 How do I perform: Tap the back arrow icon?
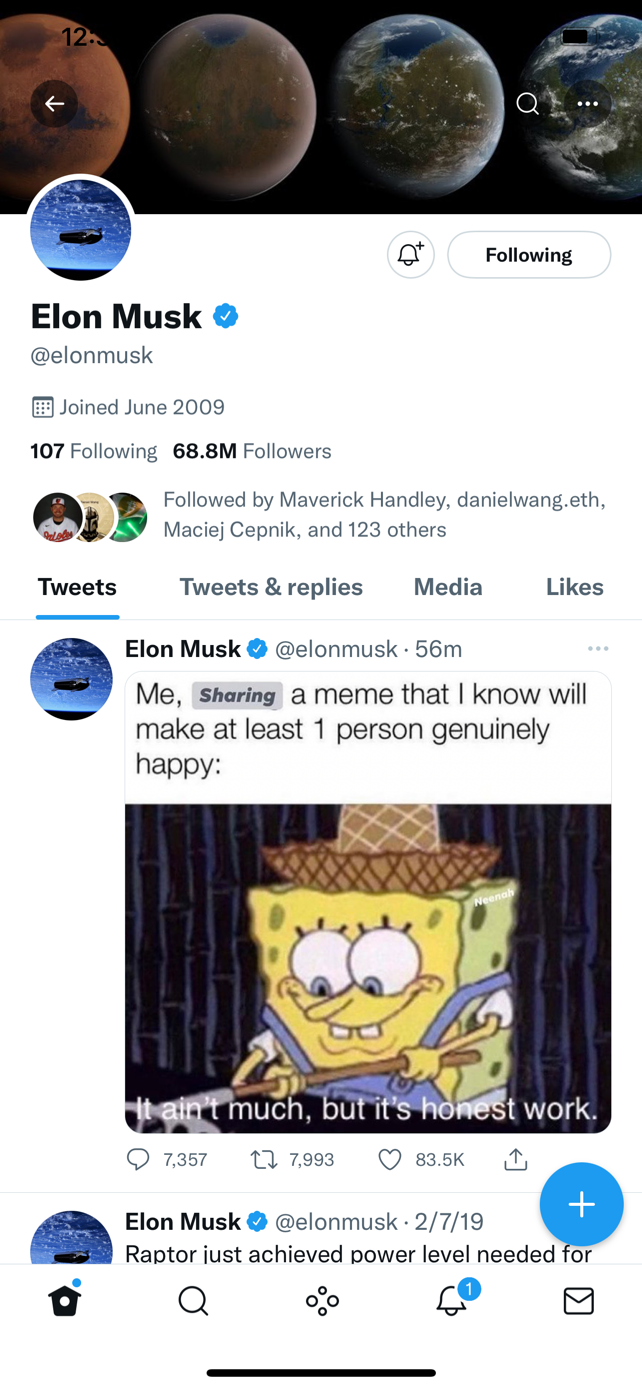click(x=54, y=104)
